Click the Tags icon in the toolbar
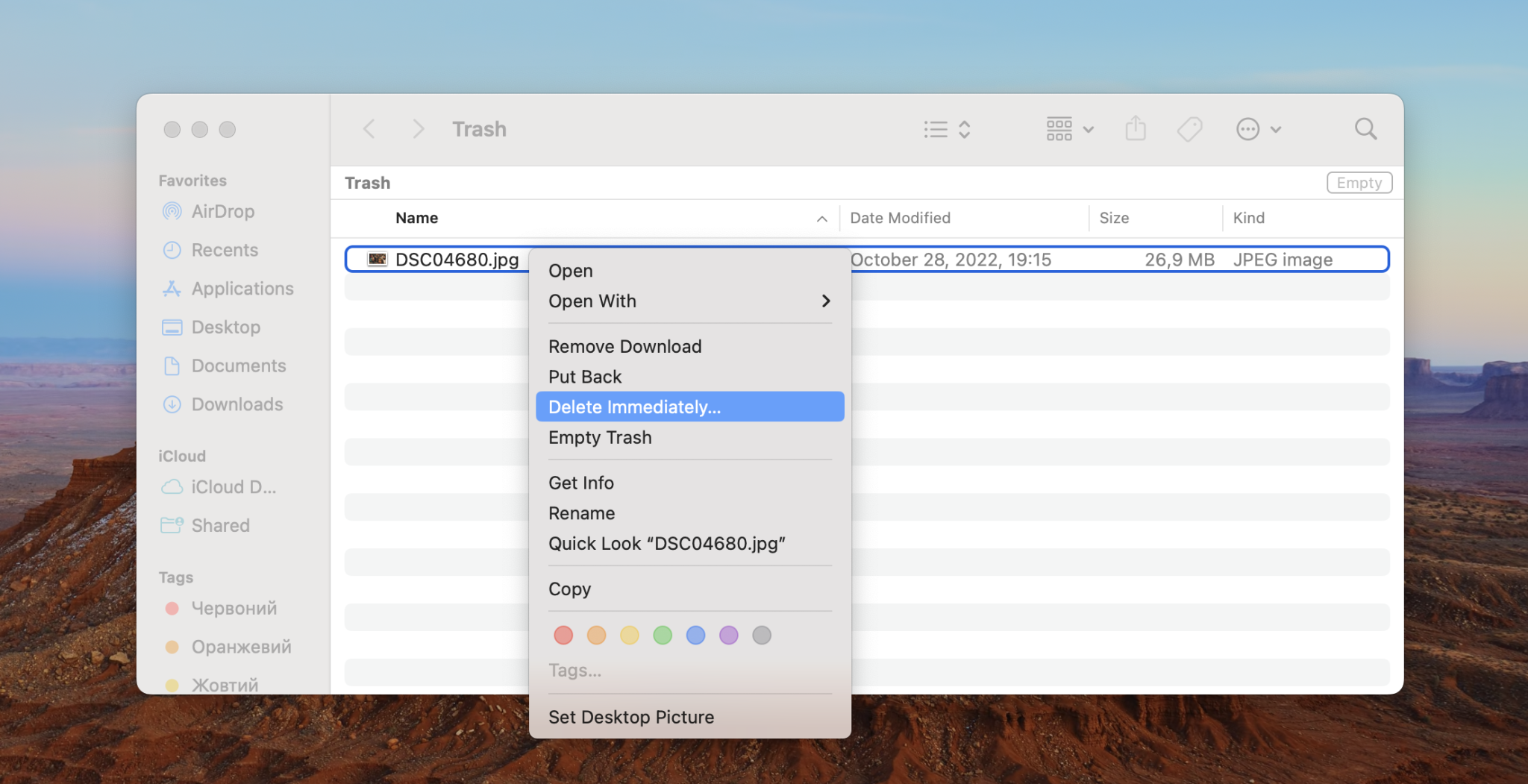 tap(1189, 128)
